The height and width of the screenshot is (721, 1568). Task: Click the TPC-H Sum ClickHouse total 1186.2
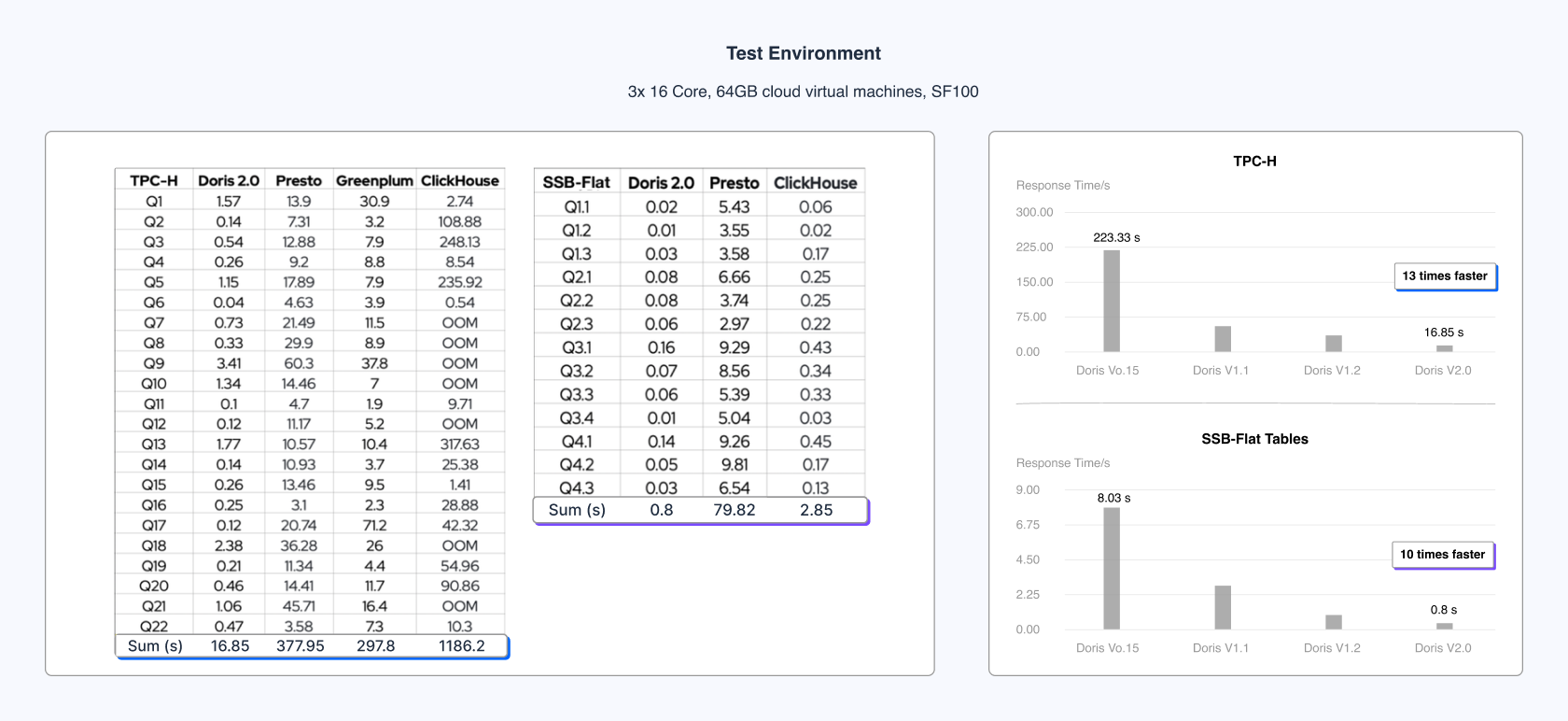462,646
